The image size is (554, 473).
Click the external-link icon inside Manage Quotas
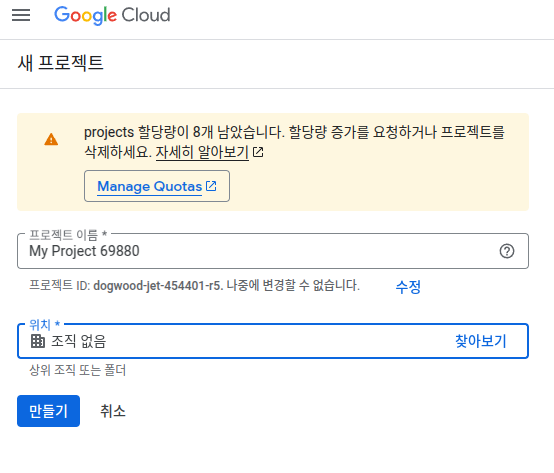click(x=211, y=186)
